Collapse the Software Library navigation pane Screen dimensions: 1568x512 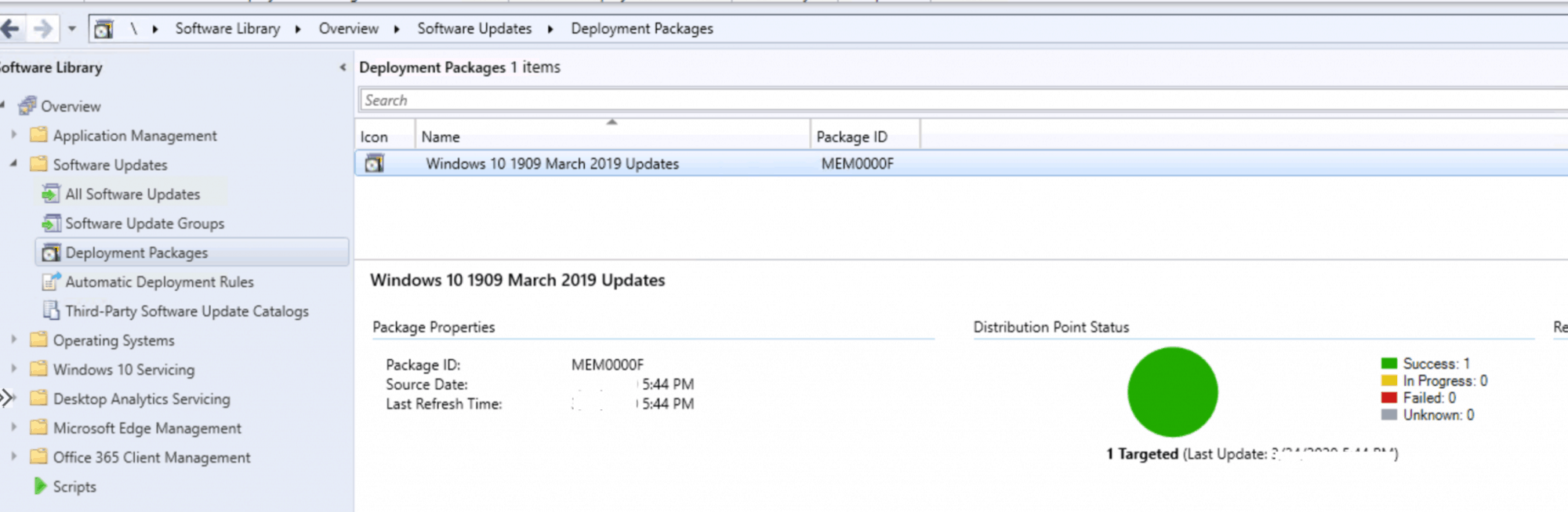pos(343,67)
